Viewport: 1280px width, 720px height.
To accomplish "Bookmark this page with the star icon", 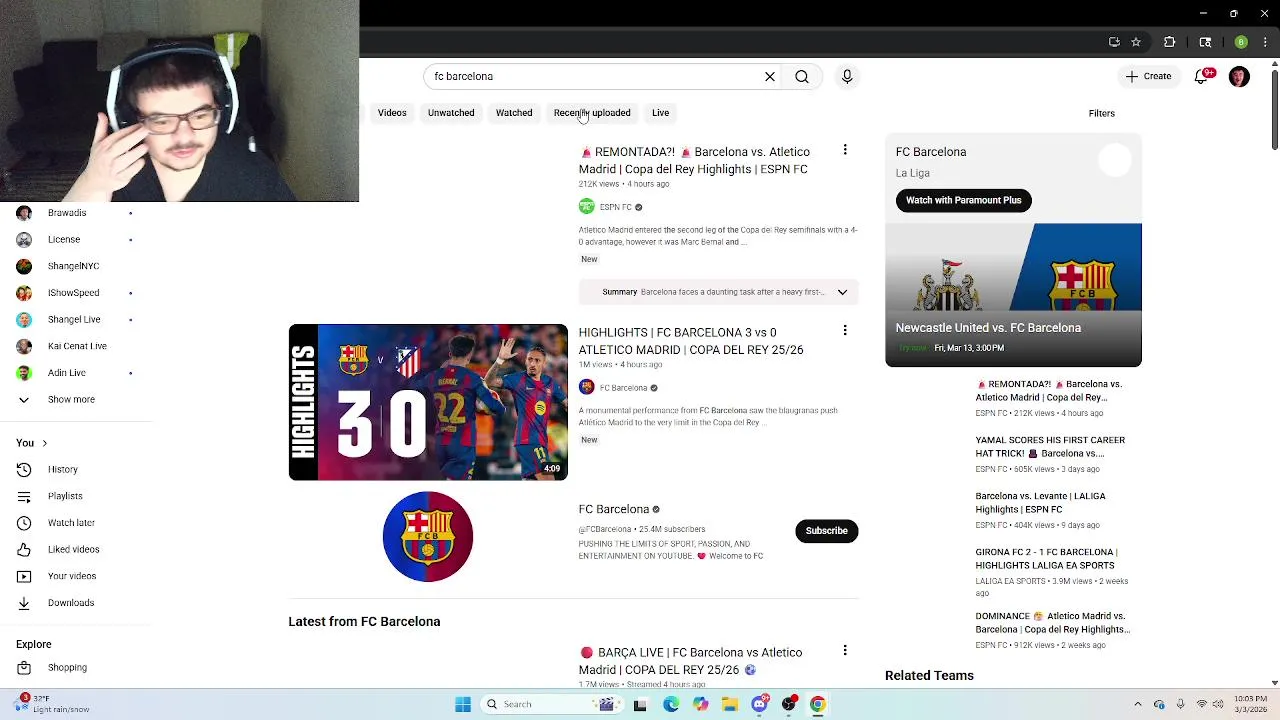I will coord(1136,42).
